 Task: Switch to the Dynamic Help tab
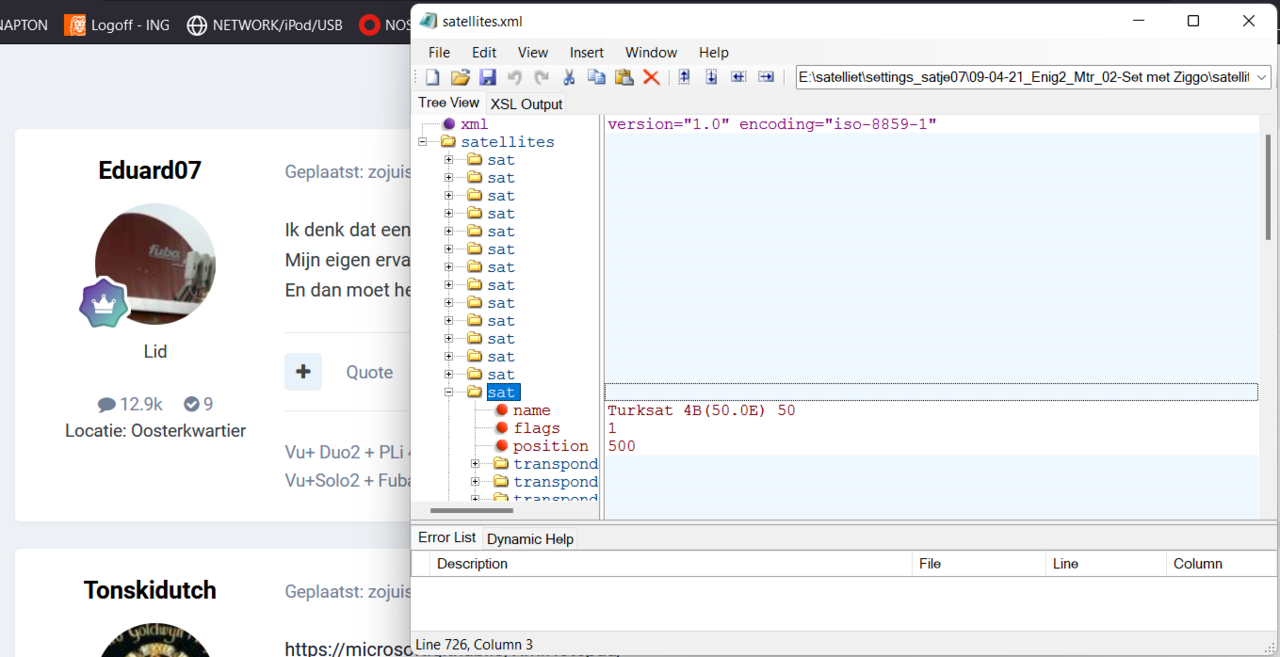pyautogui.click(x=530, y=539)
